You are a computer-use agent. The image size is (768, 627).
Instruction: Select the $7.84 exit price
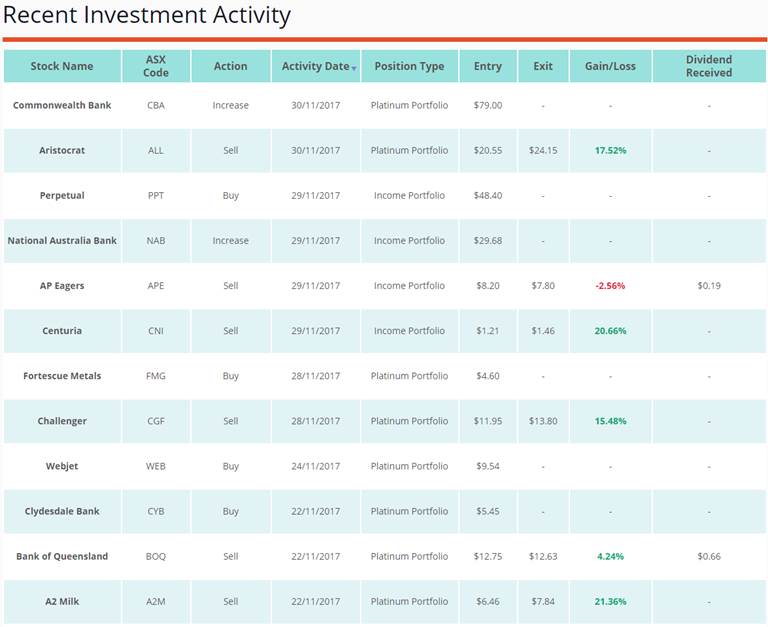pyautogui.click(x=543, y=601)
